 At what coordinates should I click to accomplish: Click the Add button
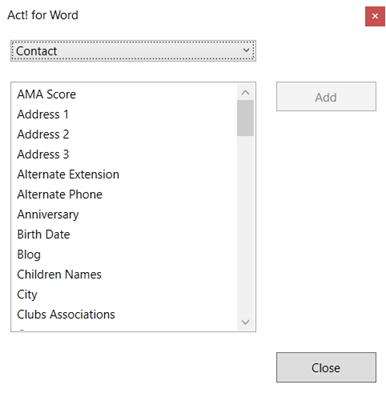coord(326,97)
